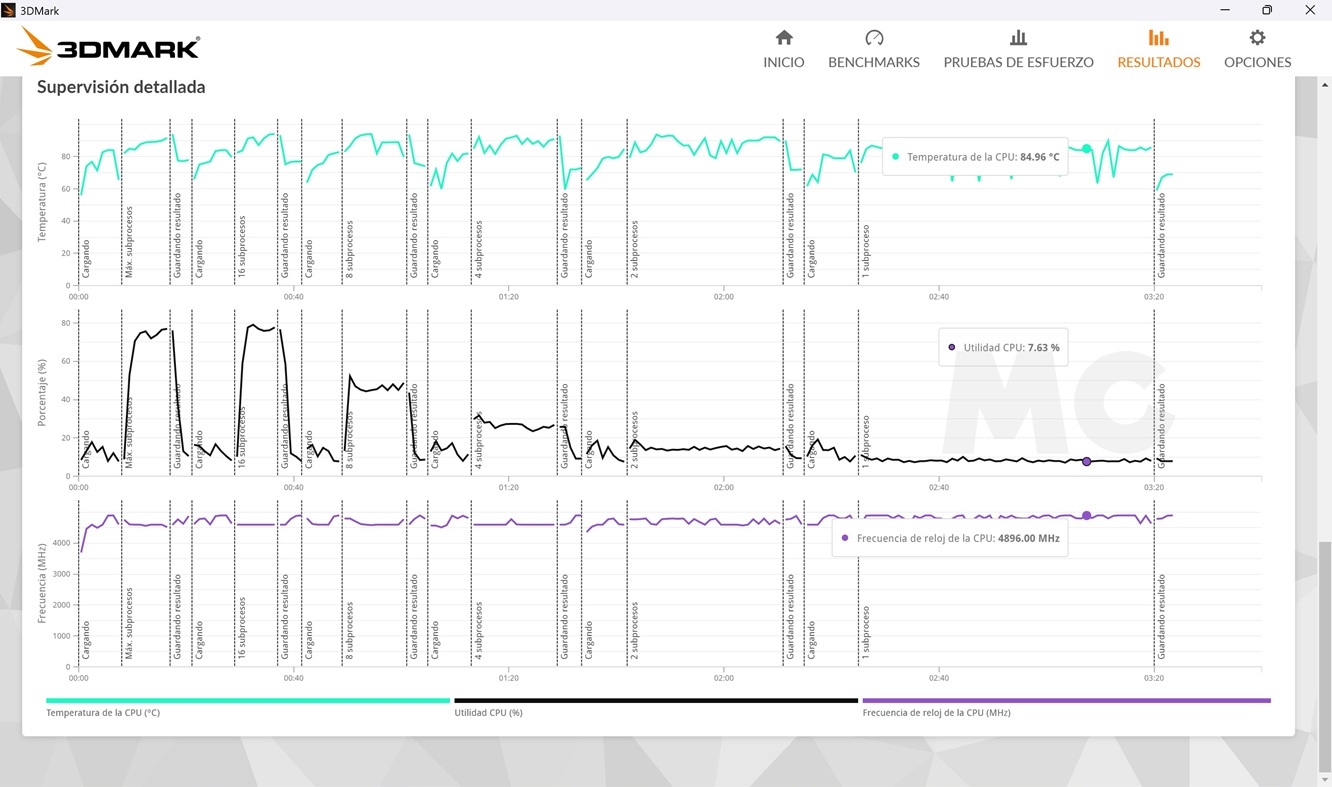Open the INICIO home icon
1332x787 pixels.
[784, 38]
